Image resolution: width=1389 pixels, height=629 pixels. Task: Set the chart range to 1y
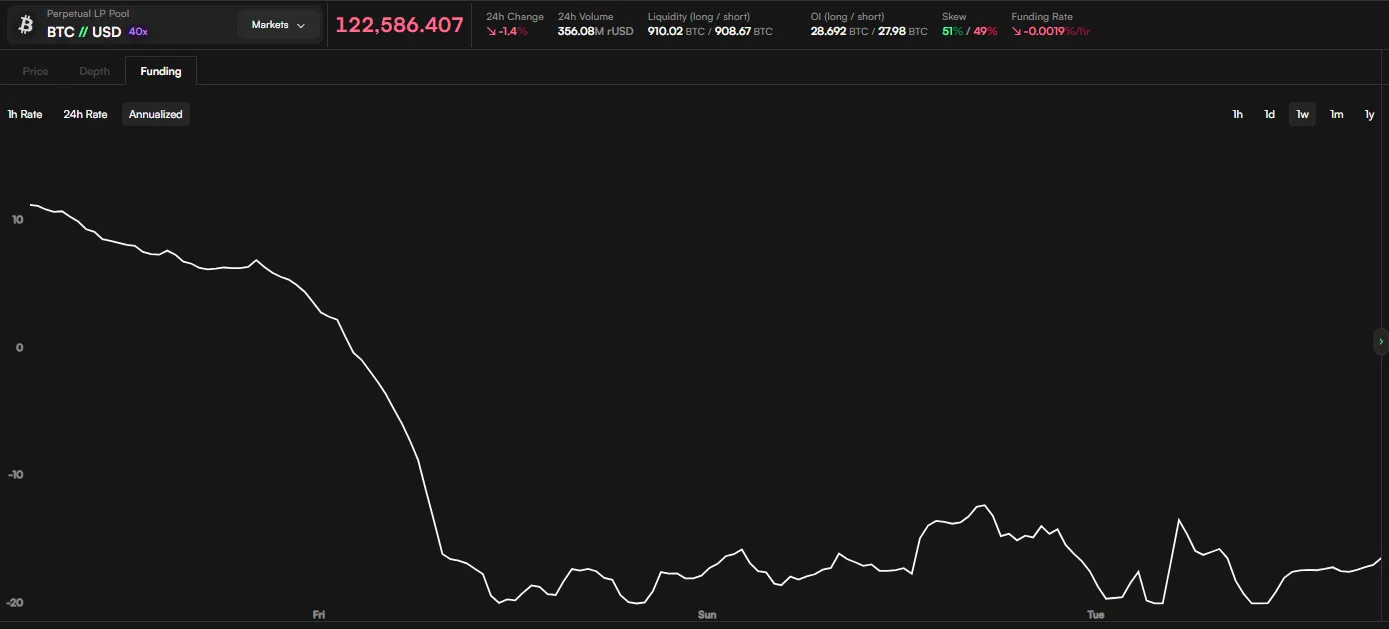(1369, 115)
